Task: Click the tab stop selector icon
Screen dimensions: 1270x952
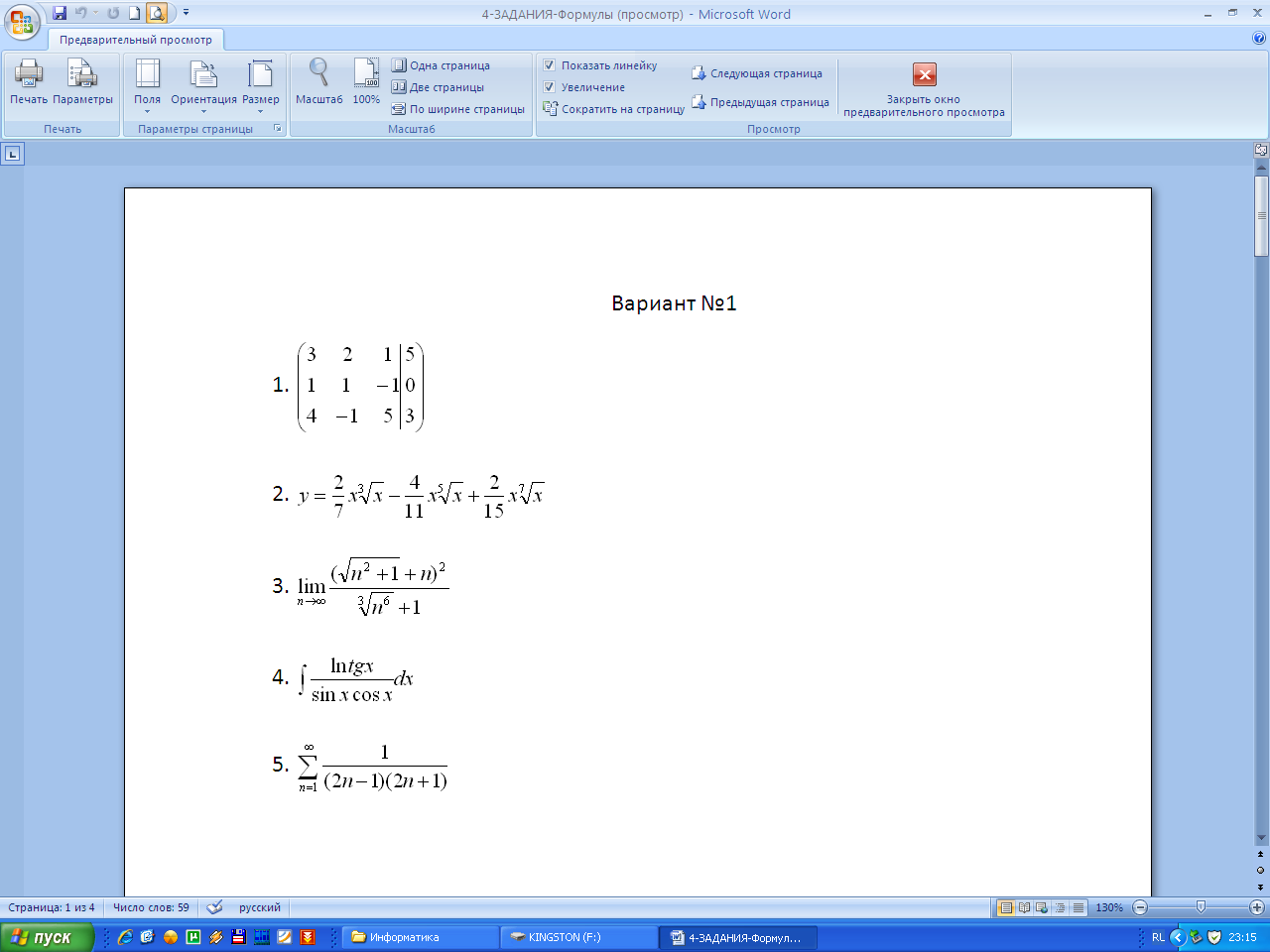Action: coord(12,154)
